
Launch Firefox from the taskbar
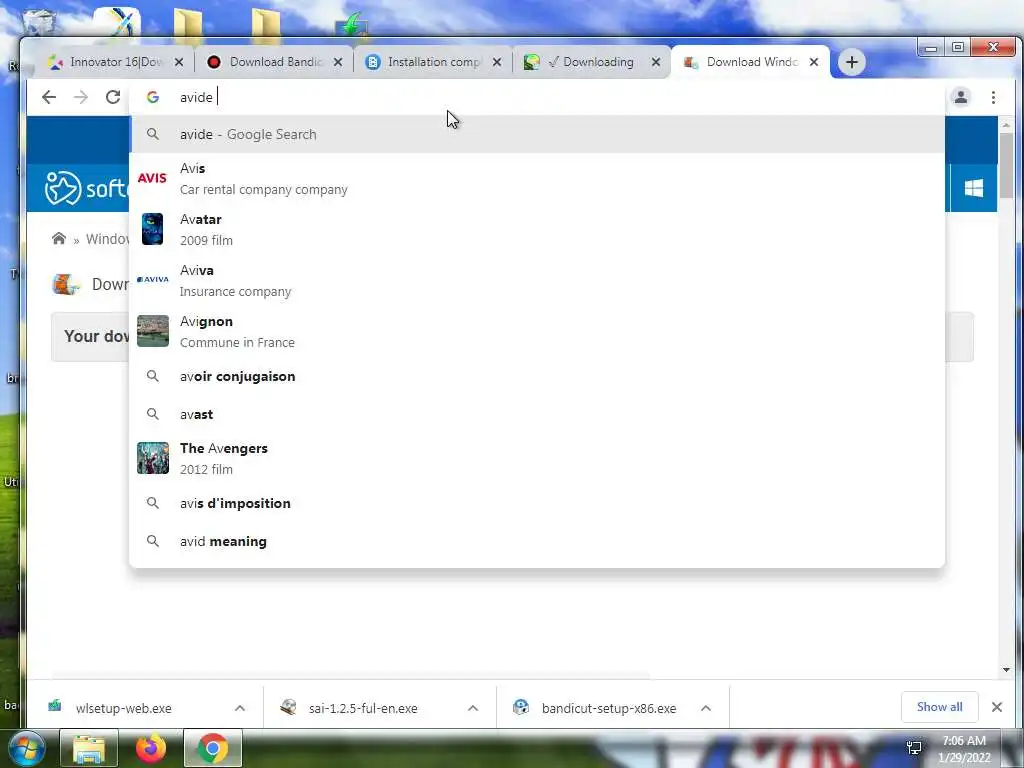point(151,748)
